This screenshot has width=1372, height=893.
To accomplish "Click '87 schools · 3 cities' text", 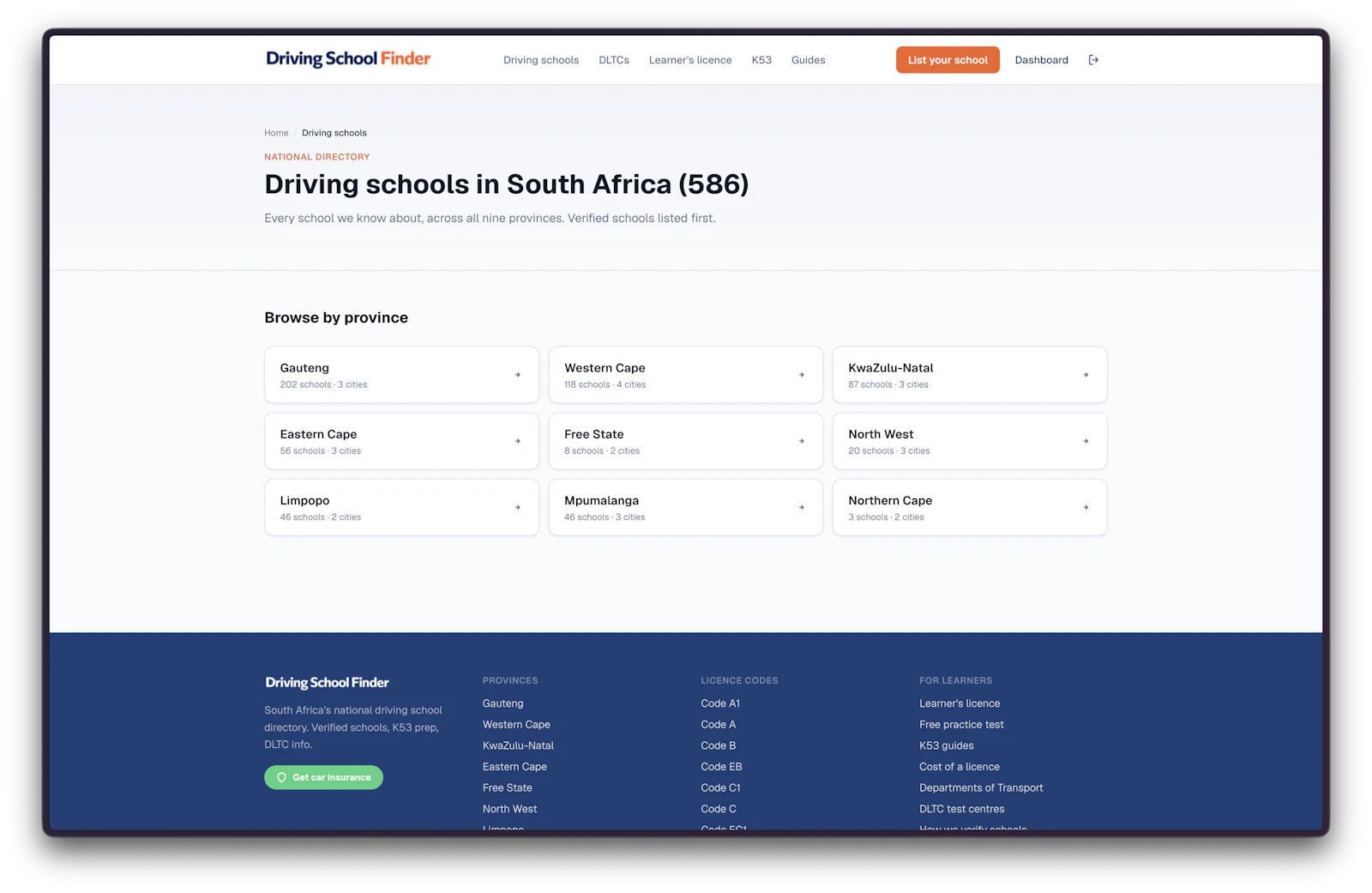I will 888,385.
